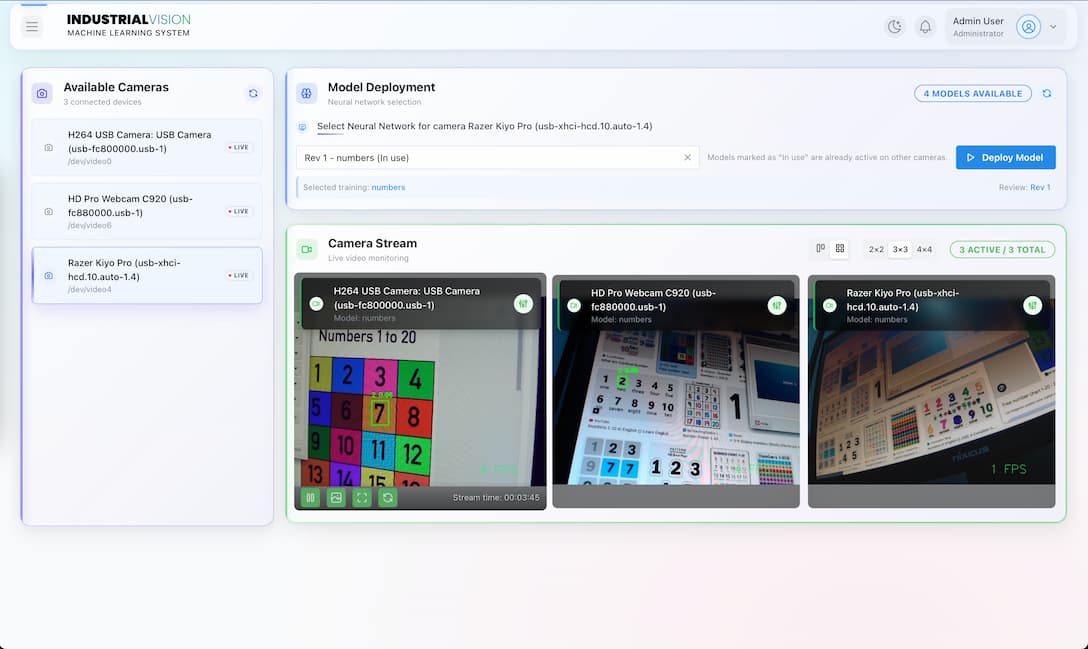Clear the selected Rev 1 model

(686, 157)
